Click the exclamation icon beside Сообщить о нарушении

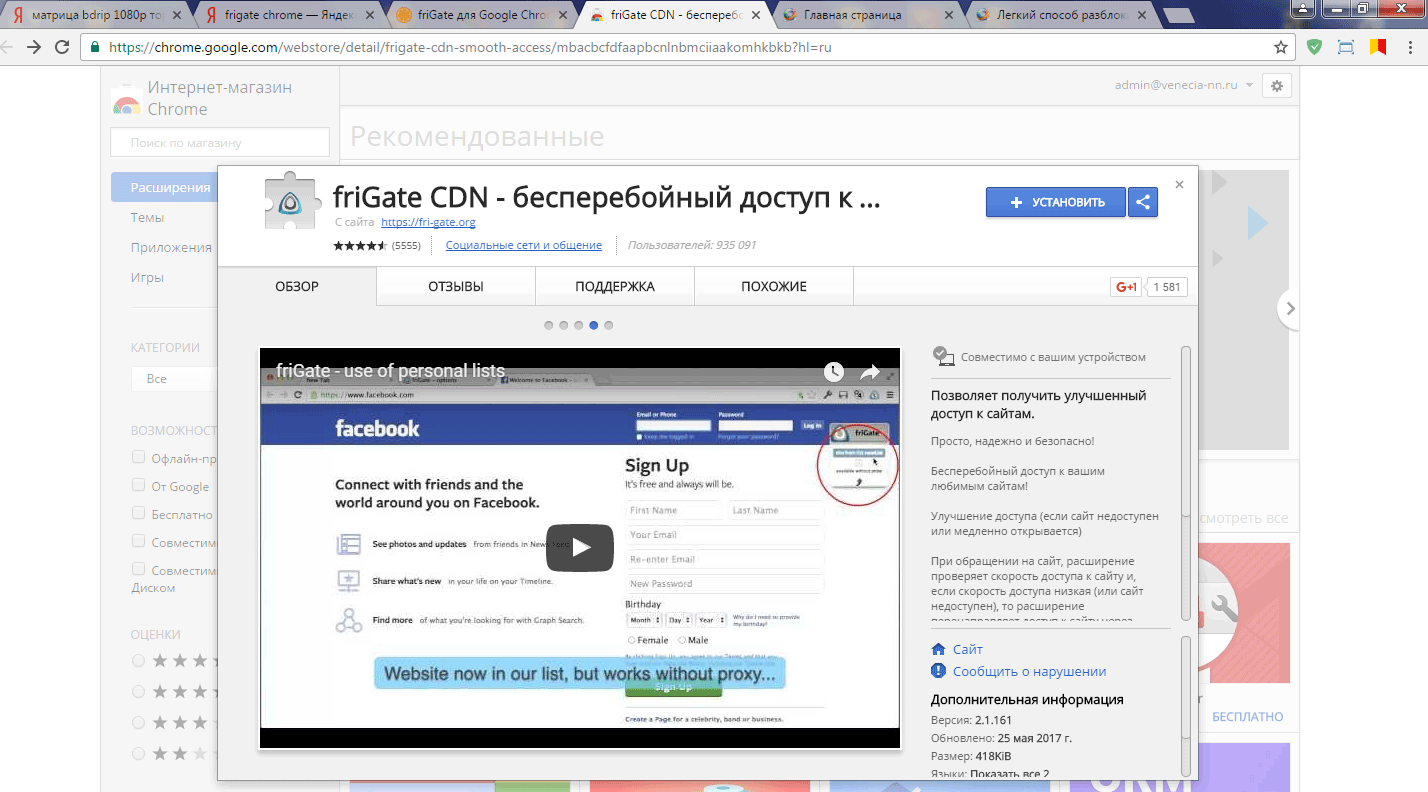tap(938, 671)
